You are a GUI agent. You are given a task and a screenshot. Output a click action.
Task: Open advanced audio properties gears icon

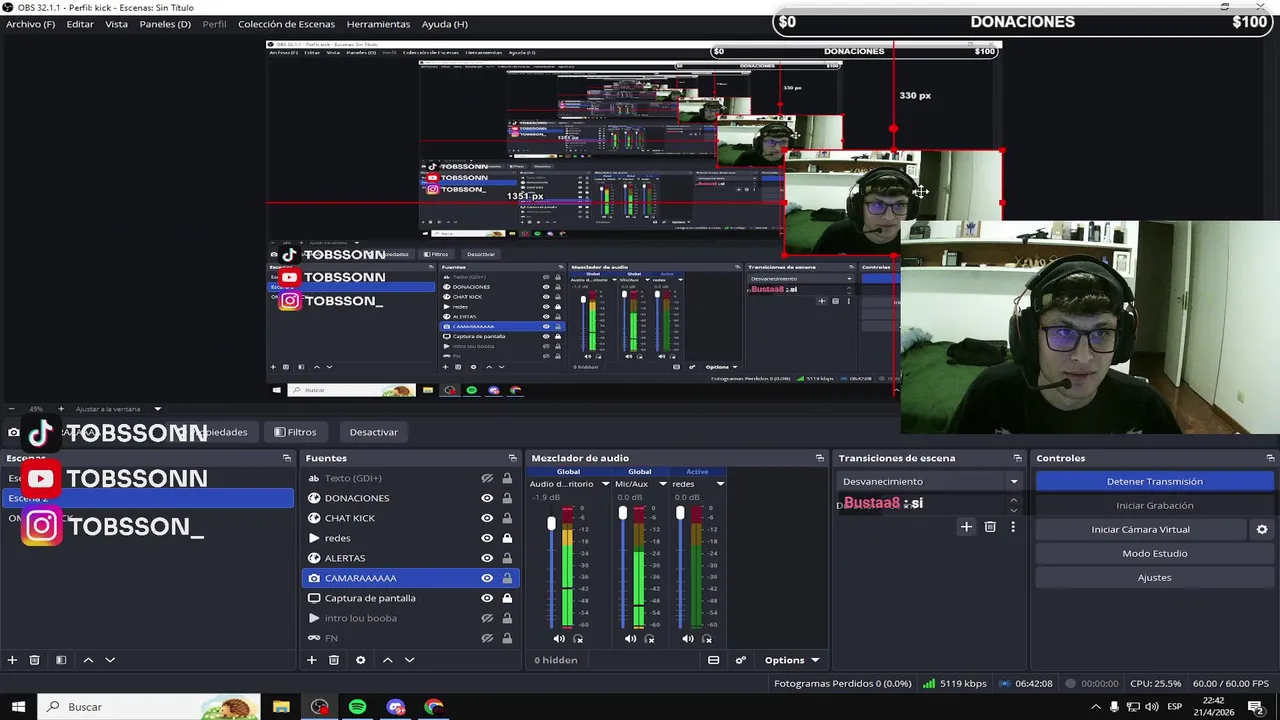(741, 660)
